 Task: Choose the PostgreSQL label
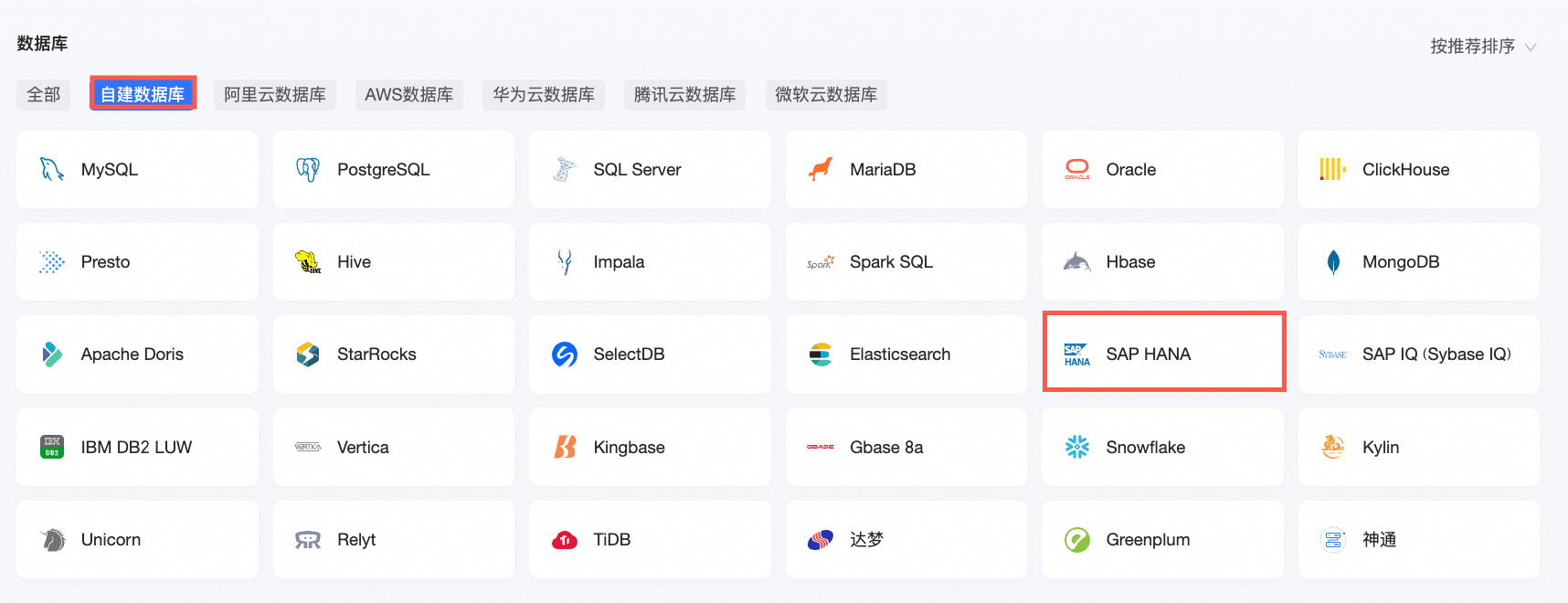(x=383, y=170)
